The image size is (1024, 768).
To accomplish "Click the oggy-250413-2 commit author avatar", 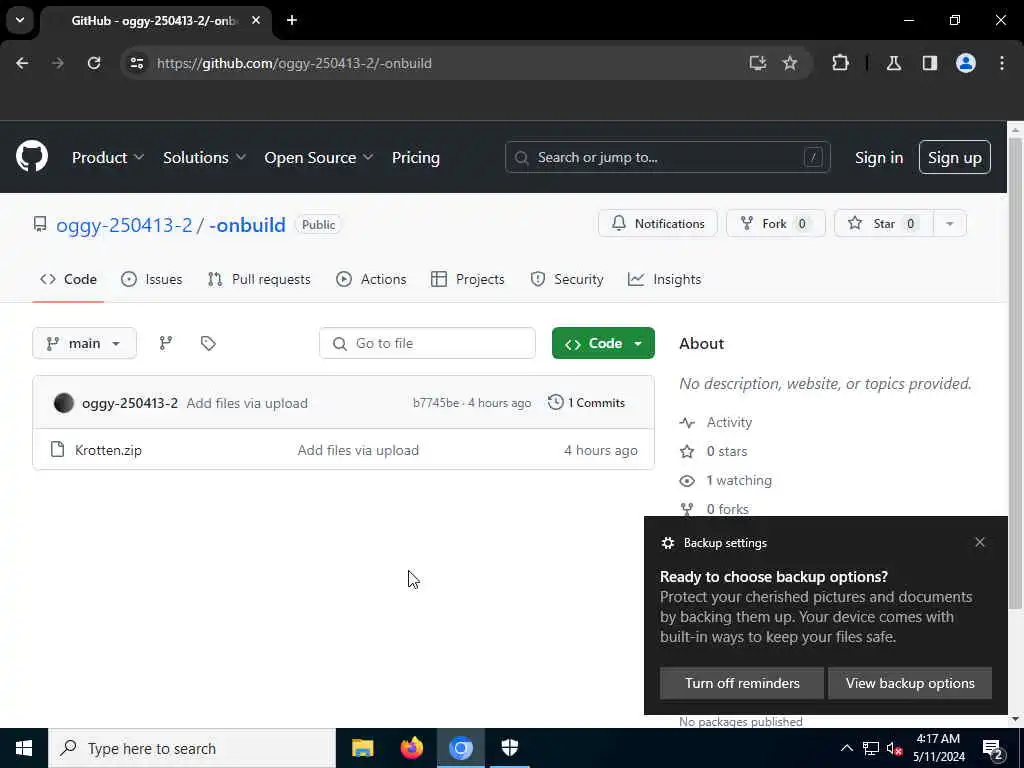I will 64,403.
